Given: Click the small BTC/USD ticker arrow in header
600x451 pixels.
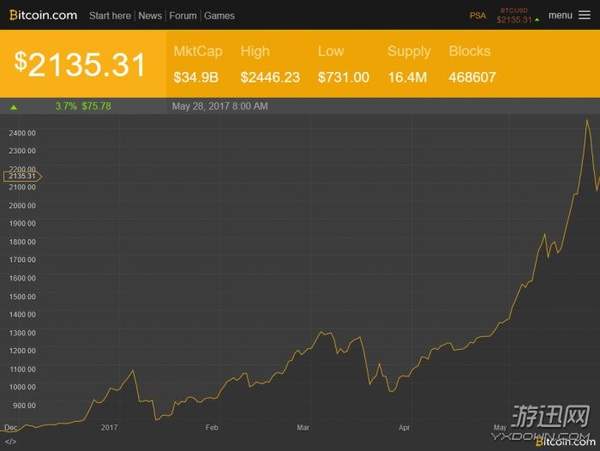Looking at the screenshot, I should pyautogui.click(x=538, y=20).
